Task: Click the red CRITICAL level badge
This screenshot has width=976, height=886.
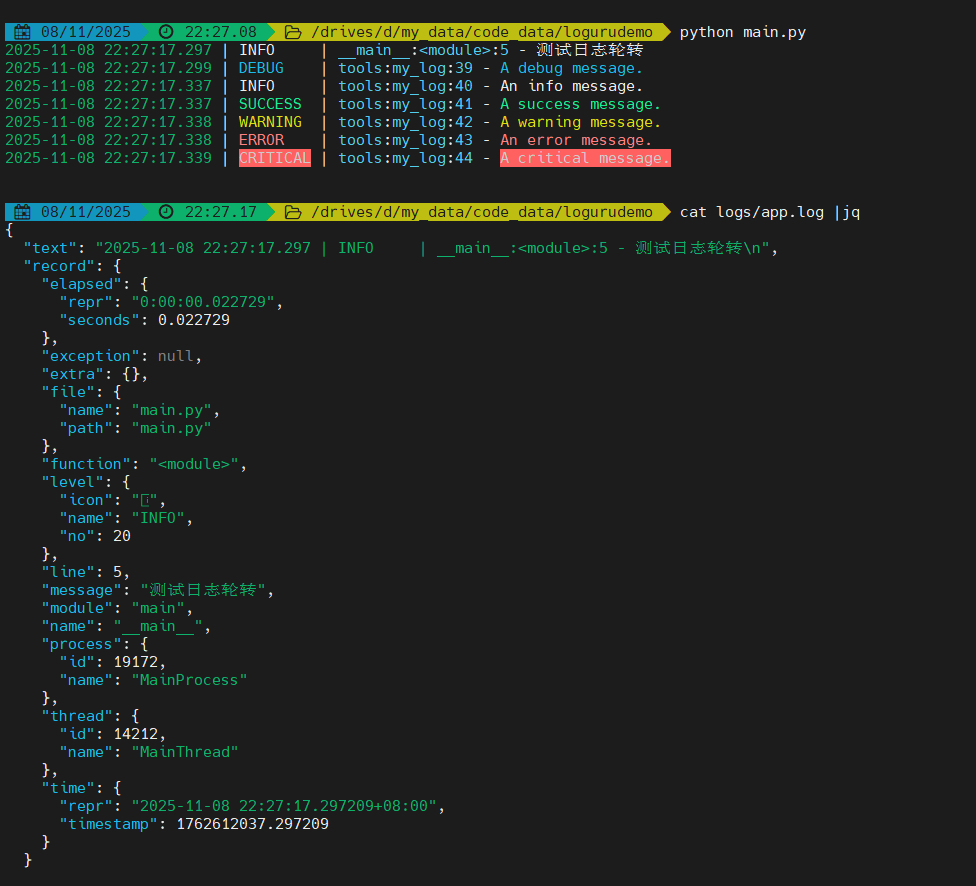Action: click(x=274, y=157)
